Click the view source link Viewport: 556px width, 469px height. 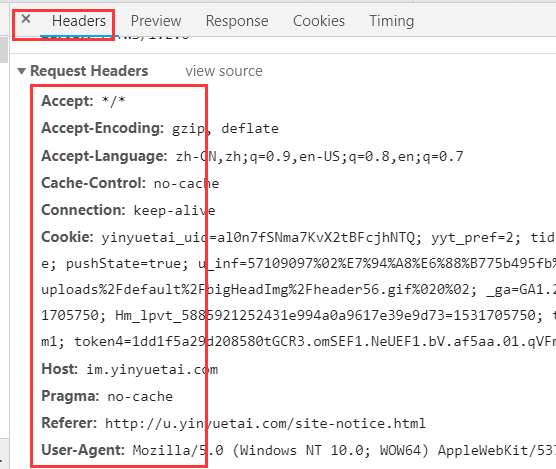(x=224, y=71)
